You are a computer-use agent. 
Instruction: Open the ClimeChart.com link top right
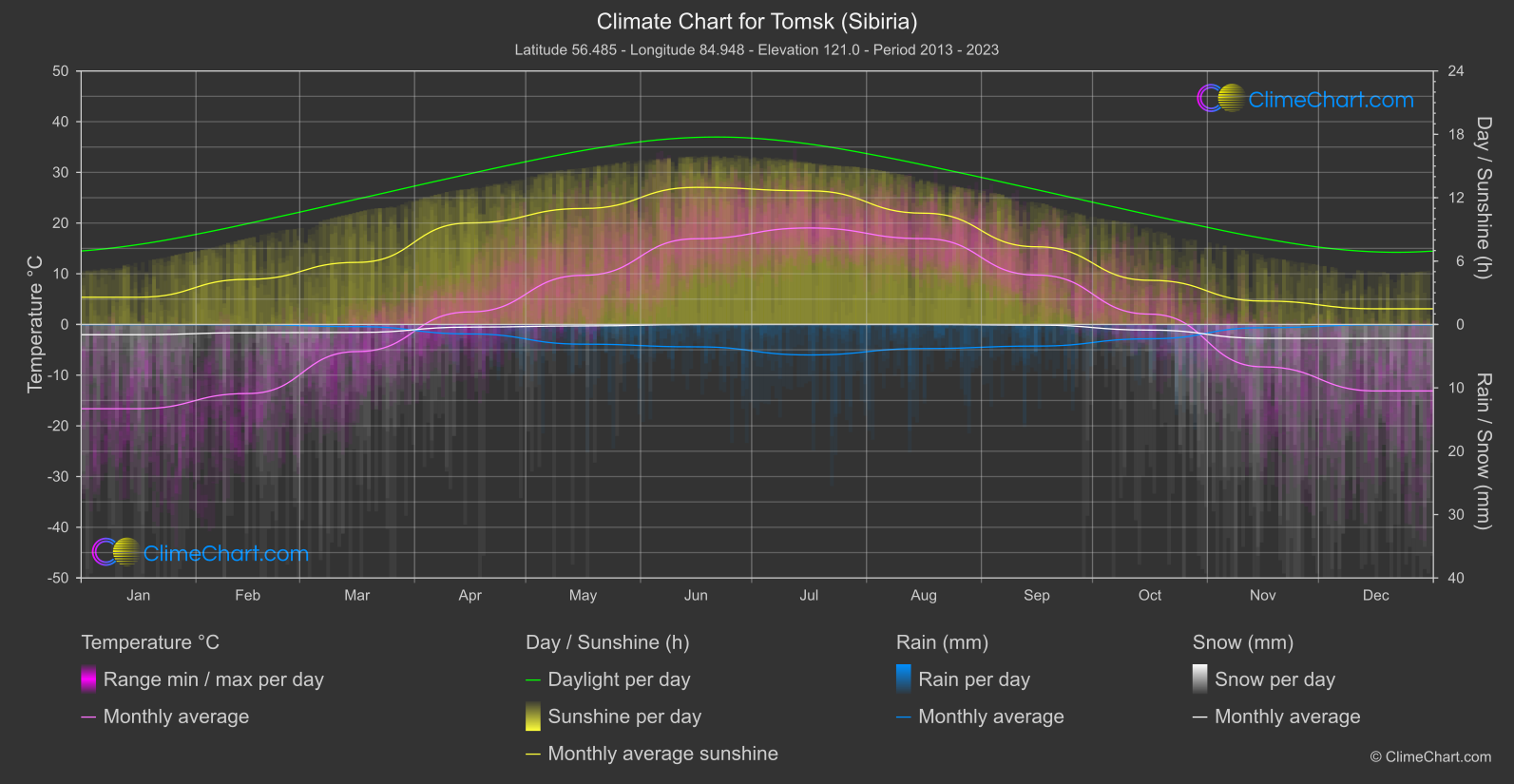[1331, 100]
